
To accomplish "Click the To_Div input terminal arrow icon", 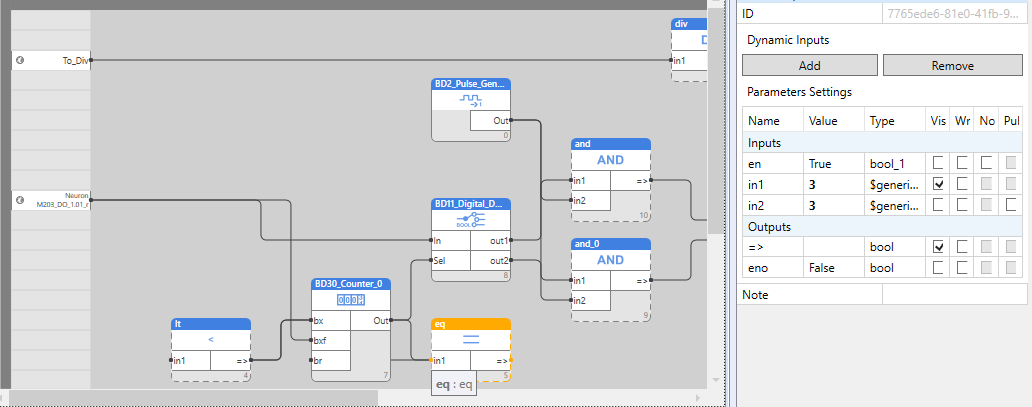I will pyautogui.click(x=20, y=61).
